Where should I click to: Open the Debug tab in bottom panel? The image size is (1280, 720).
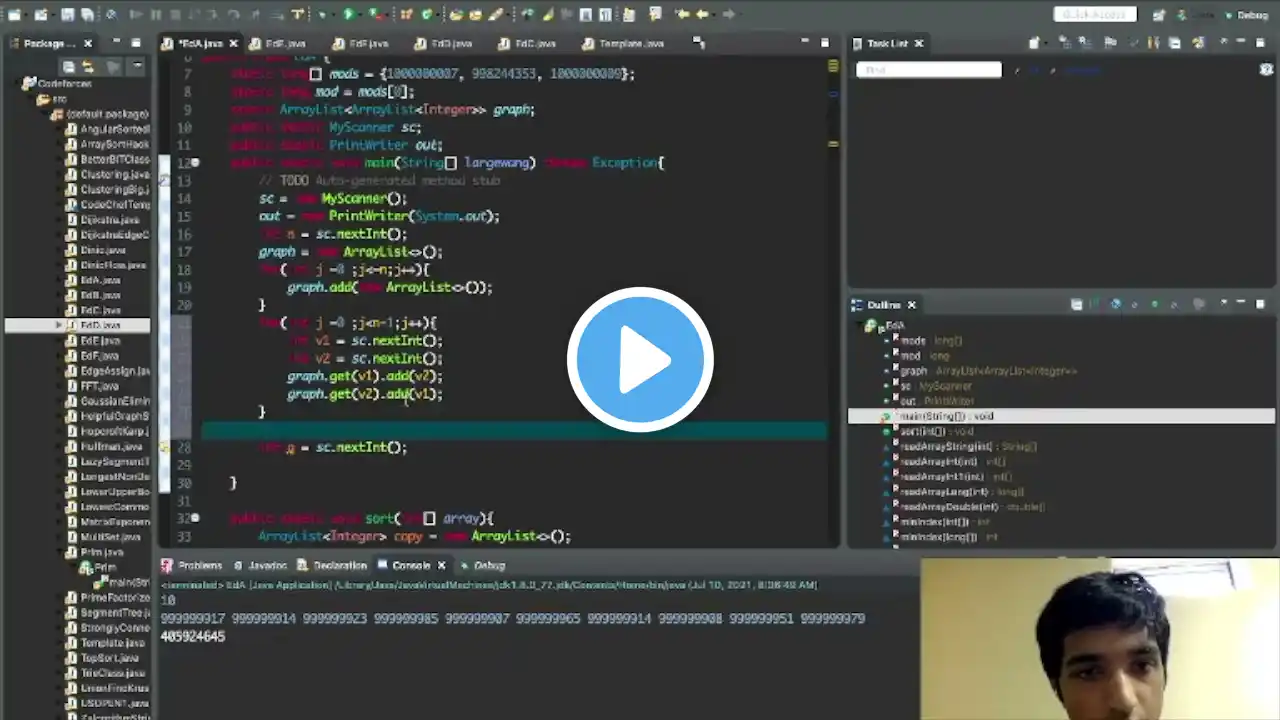click(481, 565)
